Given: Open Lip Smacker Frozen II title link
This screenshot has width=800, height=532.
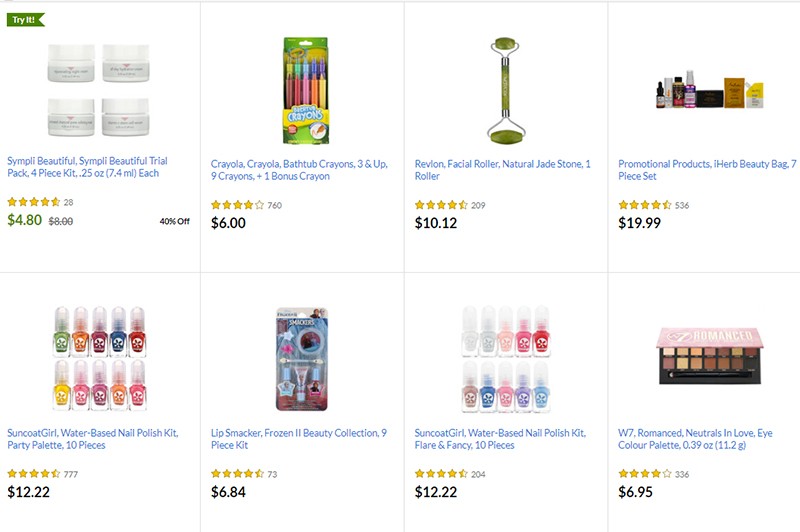Looking at the screenshot, I should (x=300, y=439).
